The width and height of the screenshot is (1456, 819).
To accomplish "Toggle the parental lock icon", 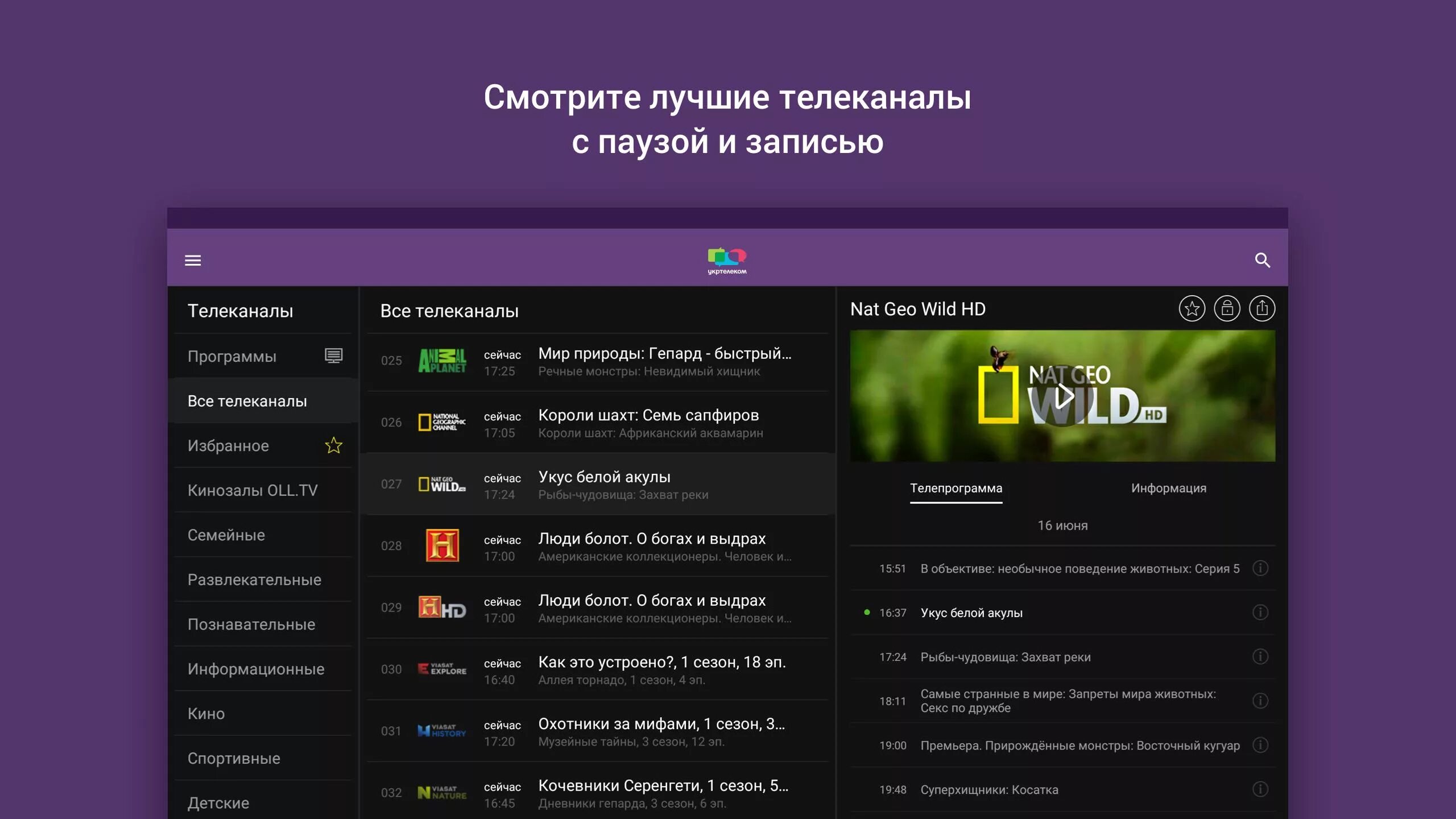I will 1227,309.
